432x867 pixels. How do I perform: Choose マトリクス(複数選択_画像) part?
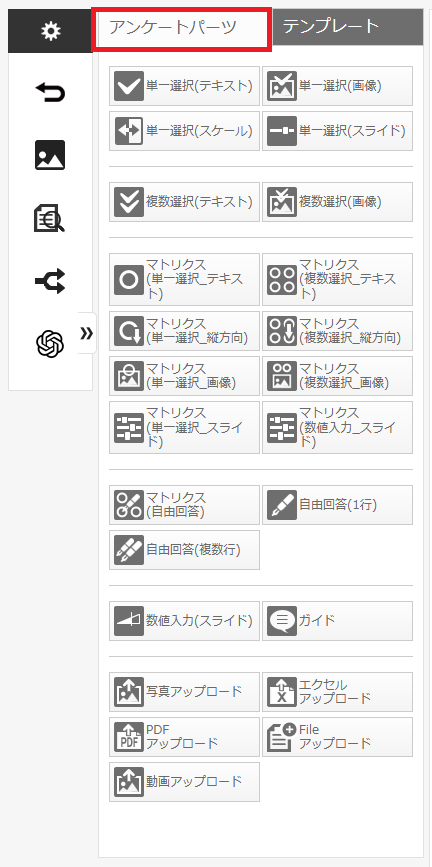pos(337,375)
